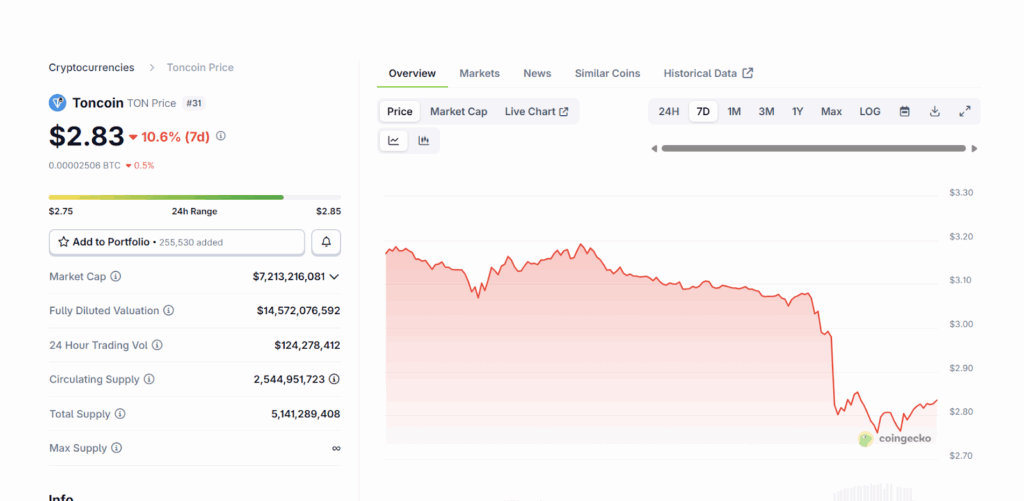Click the left arrow of chart scrollbar

pos(654,149)
